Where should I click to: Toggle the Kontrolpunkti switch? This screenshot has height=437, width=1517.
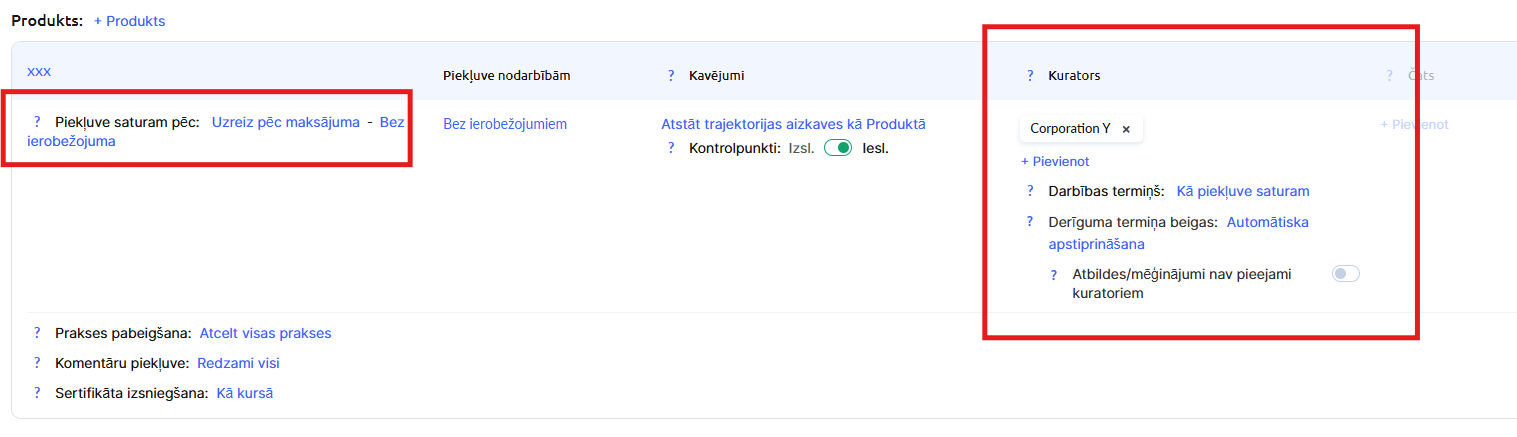pos(837,148)
